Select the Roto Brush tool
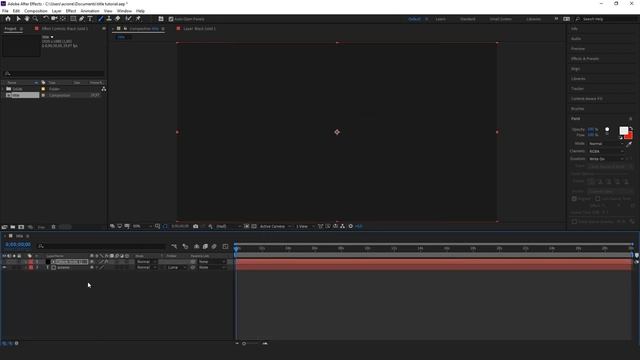This screenshot has width=640, height=360. pyautogui.click(x=129, y=19)
